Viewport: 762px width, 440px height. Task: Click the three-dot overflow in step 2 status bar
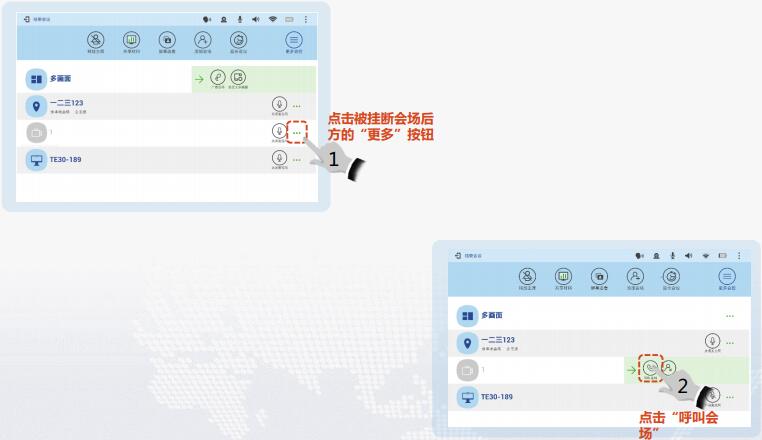click(x=738, y=256)
